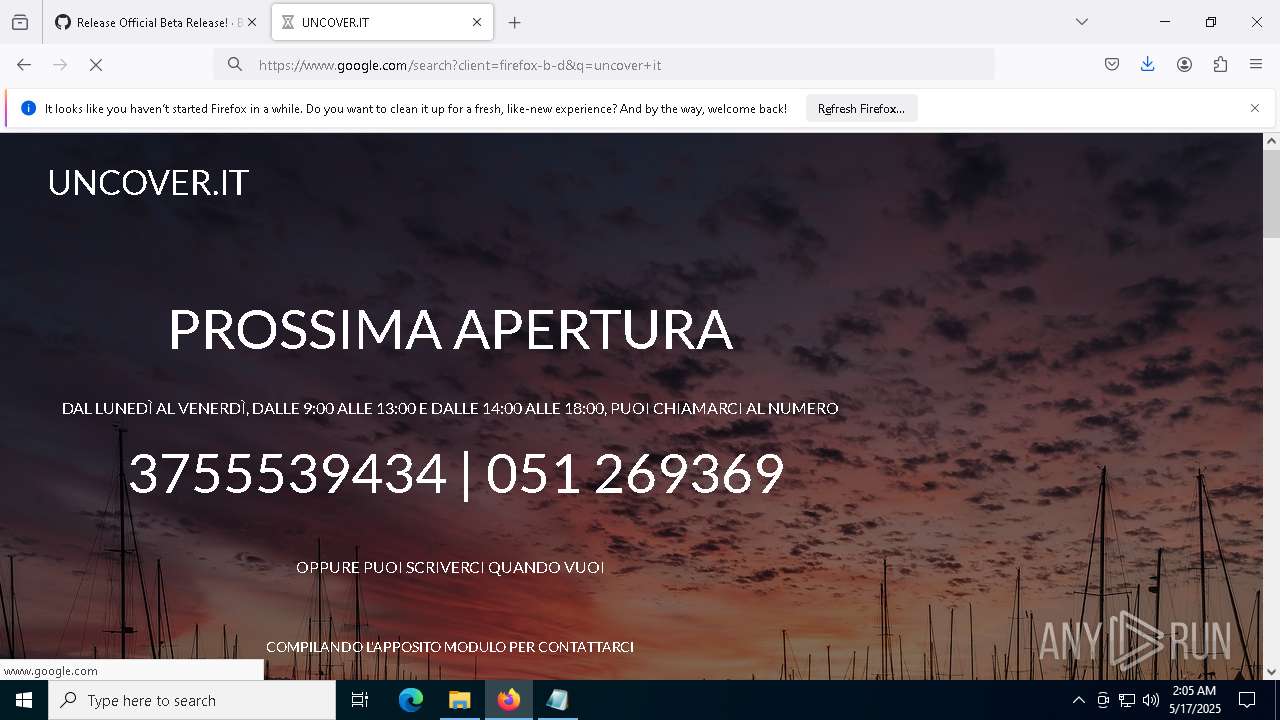Viewport: 1280px width, 720px height.
Task: Restore down the Firefox window
Action: [1211, 22]
